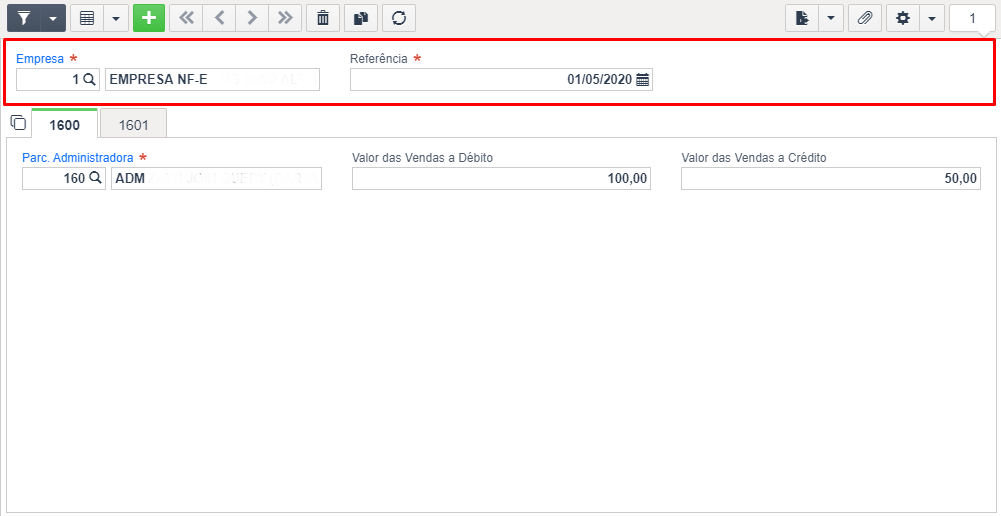Focus the Parc. Administradora code field

tap(64, 179)
